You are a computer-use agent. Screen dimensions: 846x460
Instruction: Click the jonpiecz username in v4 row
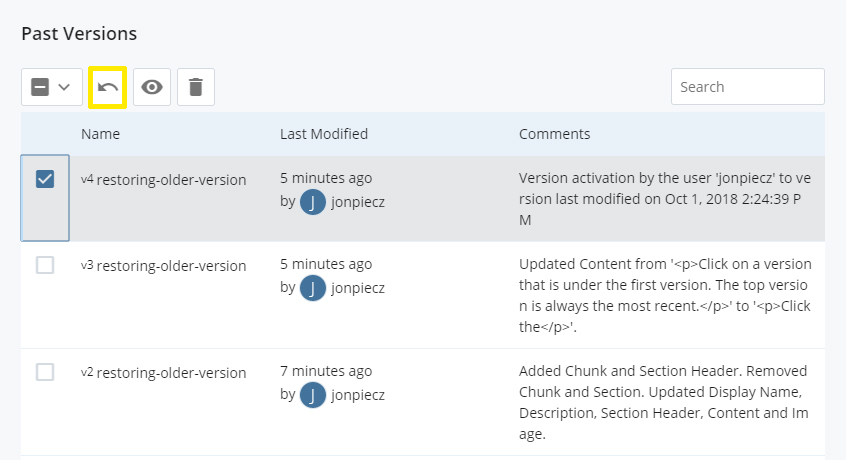[358, 202]
